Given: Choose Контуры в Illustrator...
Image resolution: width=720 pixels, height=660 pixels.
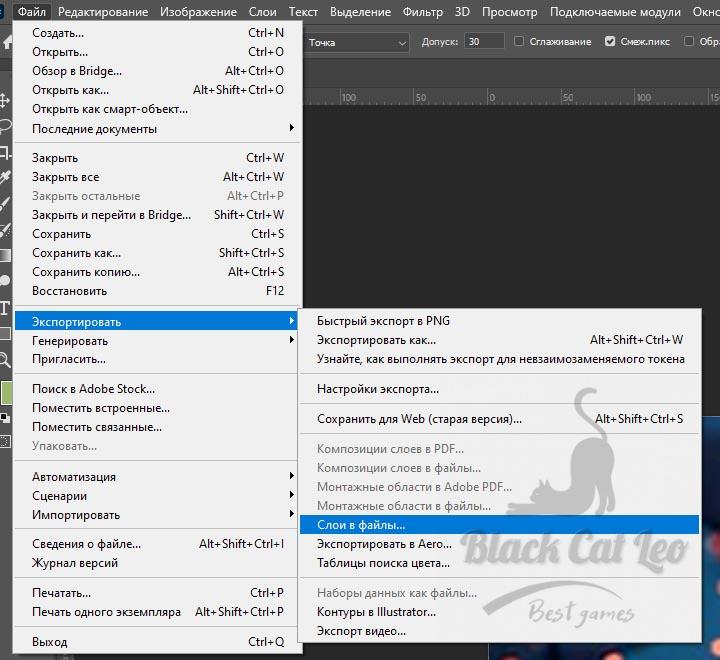Looking at the screenshot, I should point(500,612).
